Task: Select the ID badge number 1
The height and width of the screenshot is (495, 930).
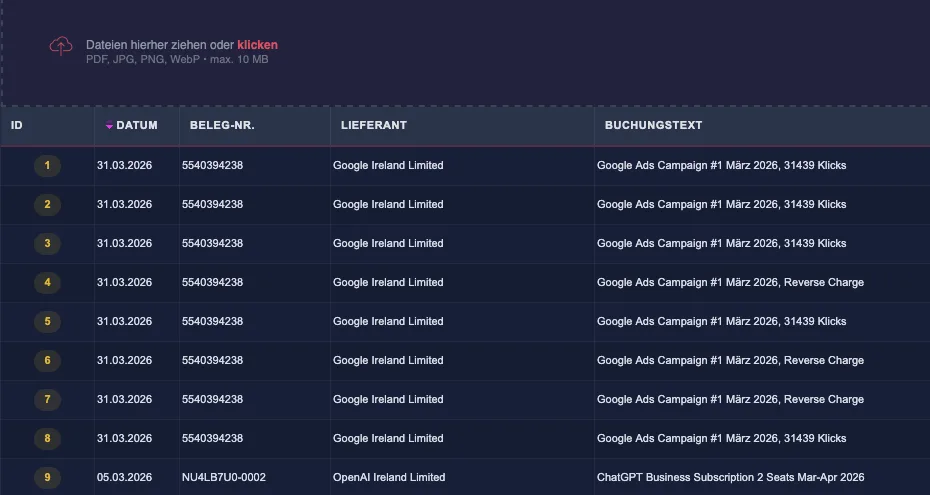Action: tap(47, 165)
